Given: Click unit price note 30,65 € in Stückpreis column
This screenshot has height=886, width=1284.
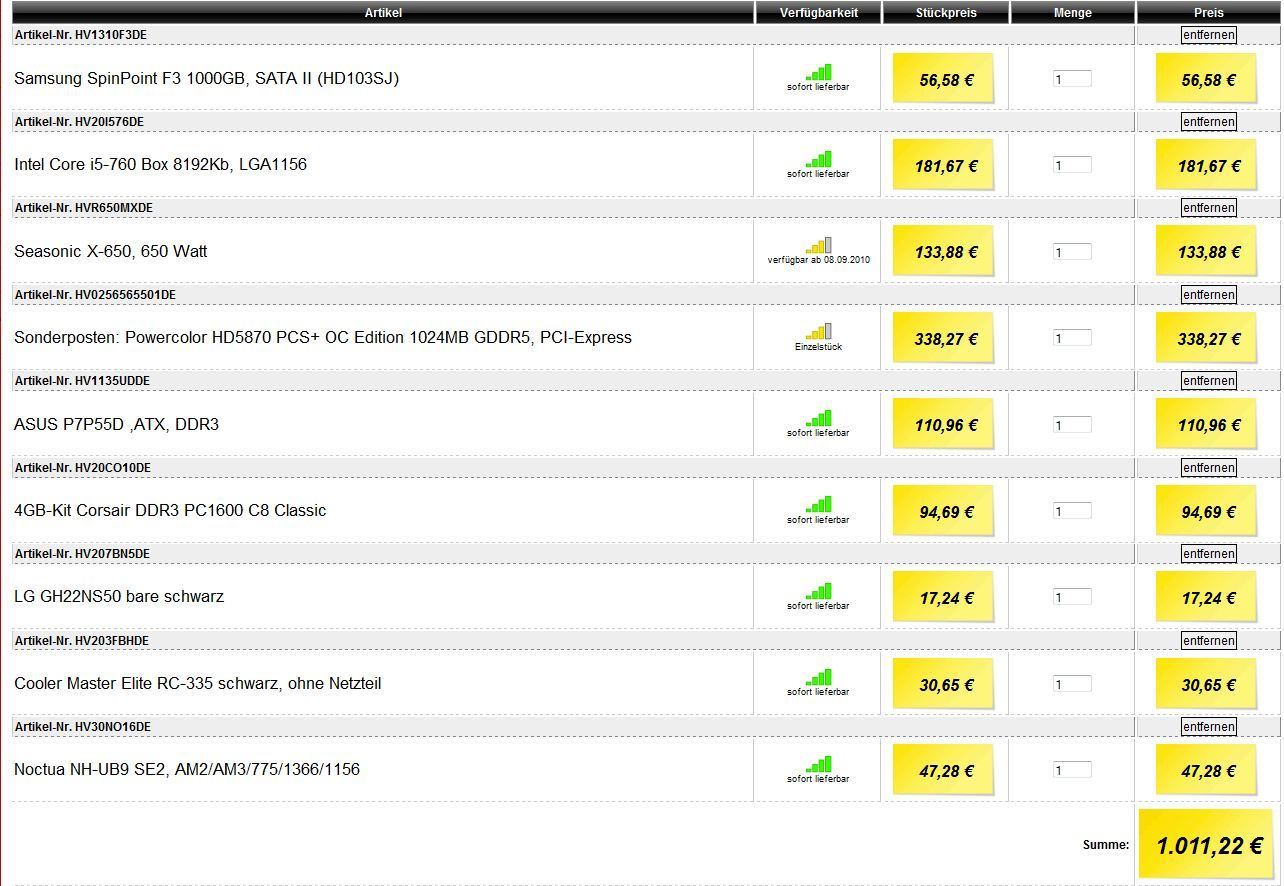Looking at the screenshot, I should [x=944, y=683].
